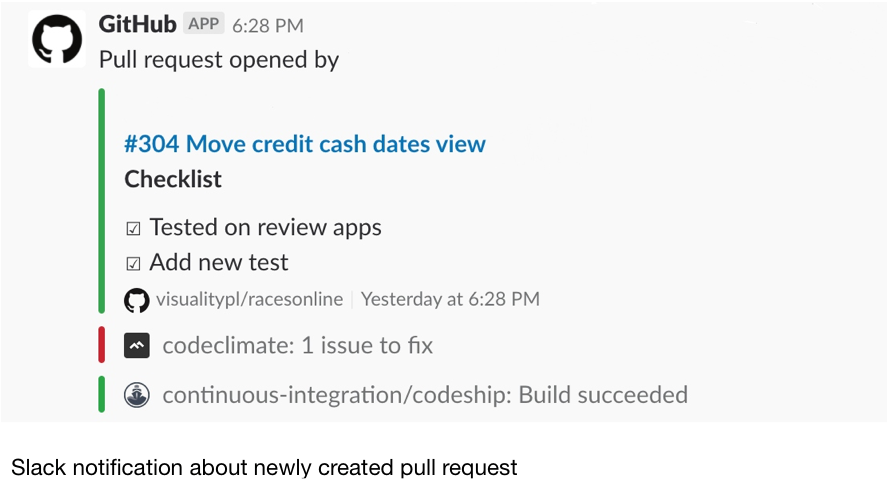Click the large GitHub avatar icon
This screenshot has height=490, width=888.
coord(58,40)
